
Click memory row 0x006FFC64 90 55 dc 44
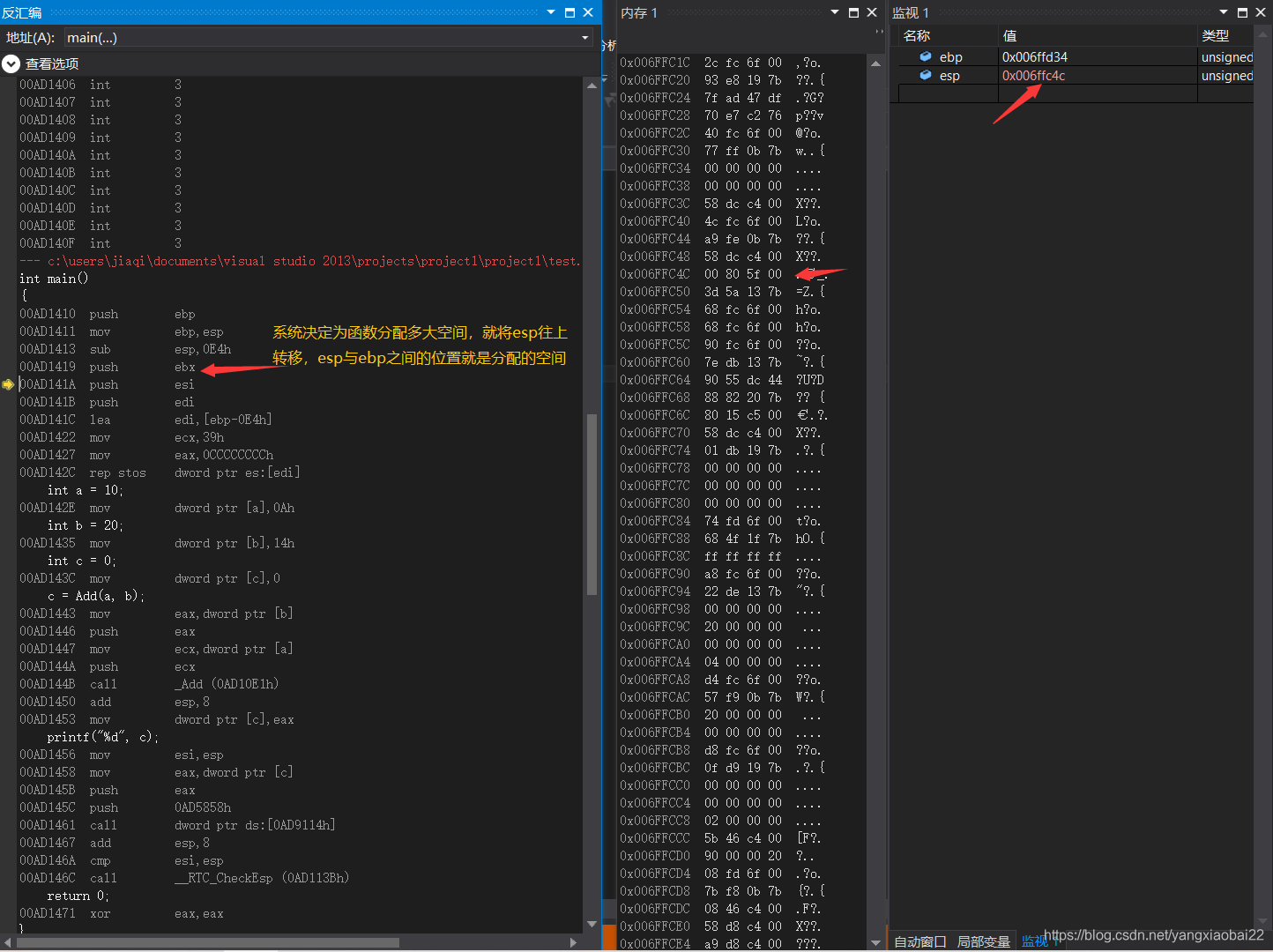722,380
